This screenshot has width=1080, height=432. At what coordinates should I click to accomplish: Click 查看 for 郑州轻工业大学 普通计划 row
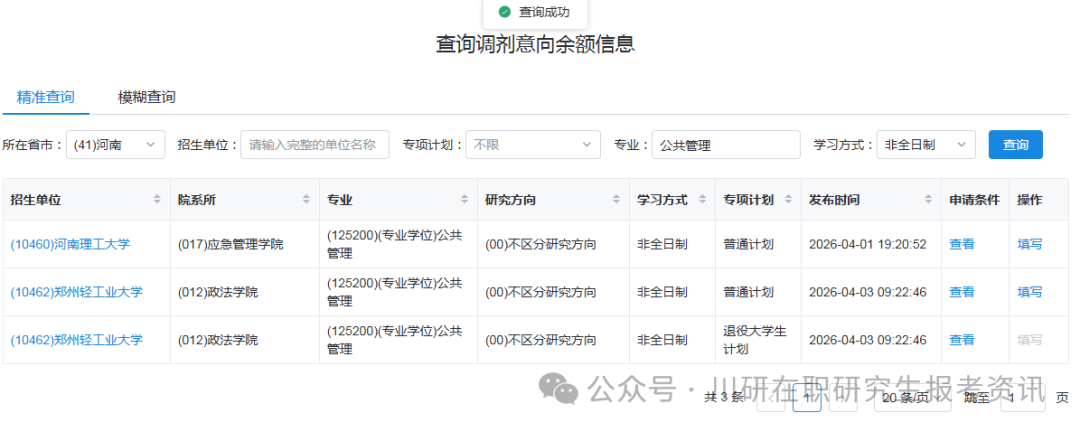click(x=962, y=292)
